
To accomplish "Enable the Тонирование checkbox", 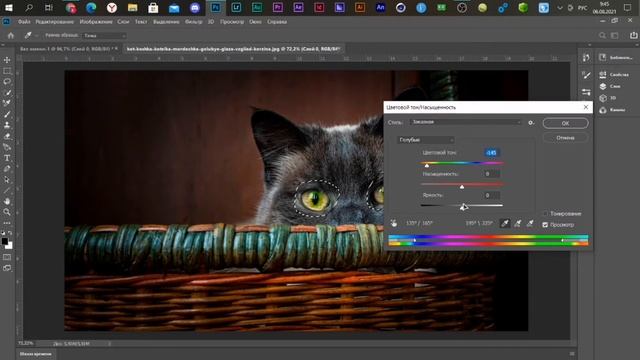I will pos(545,213).
